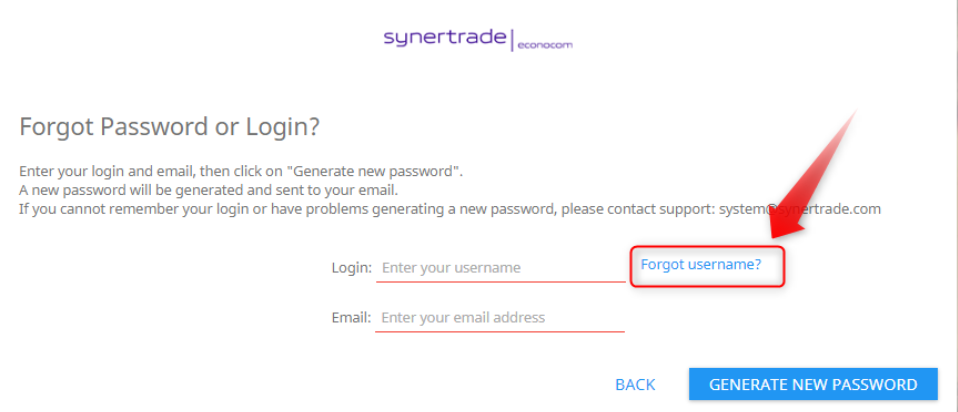Focus the Login username field

(x=500, y=268)
